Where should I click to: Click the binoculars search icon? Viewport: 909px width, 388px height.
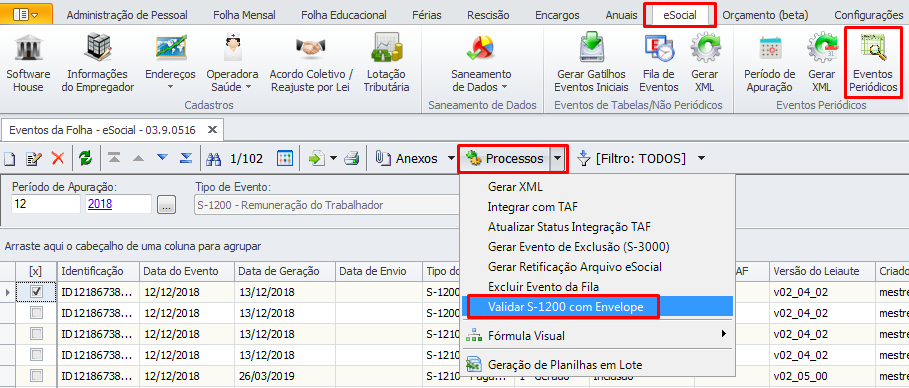213,158
